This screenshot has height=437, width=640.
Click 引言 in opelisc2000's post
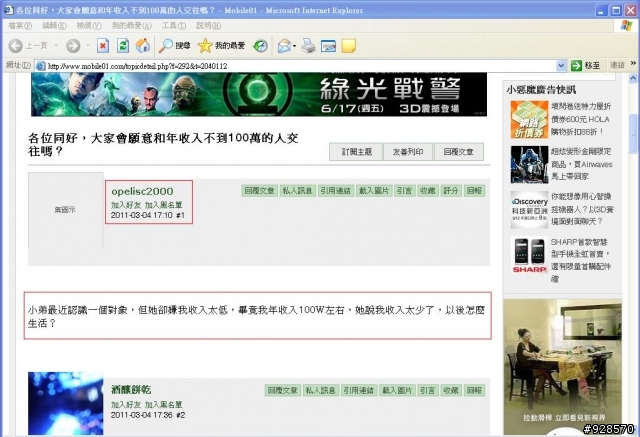[x=404, y=191]
